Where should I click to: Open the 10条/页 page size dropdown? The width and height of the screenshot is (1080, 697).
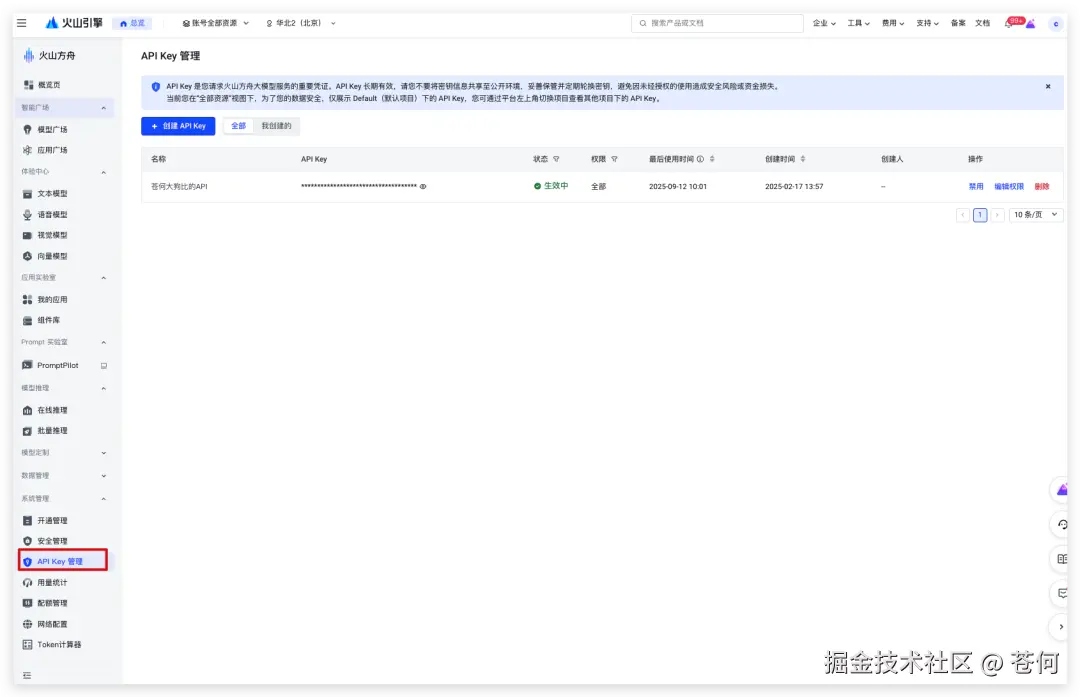point(1035,214)
